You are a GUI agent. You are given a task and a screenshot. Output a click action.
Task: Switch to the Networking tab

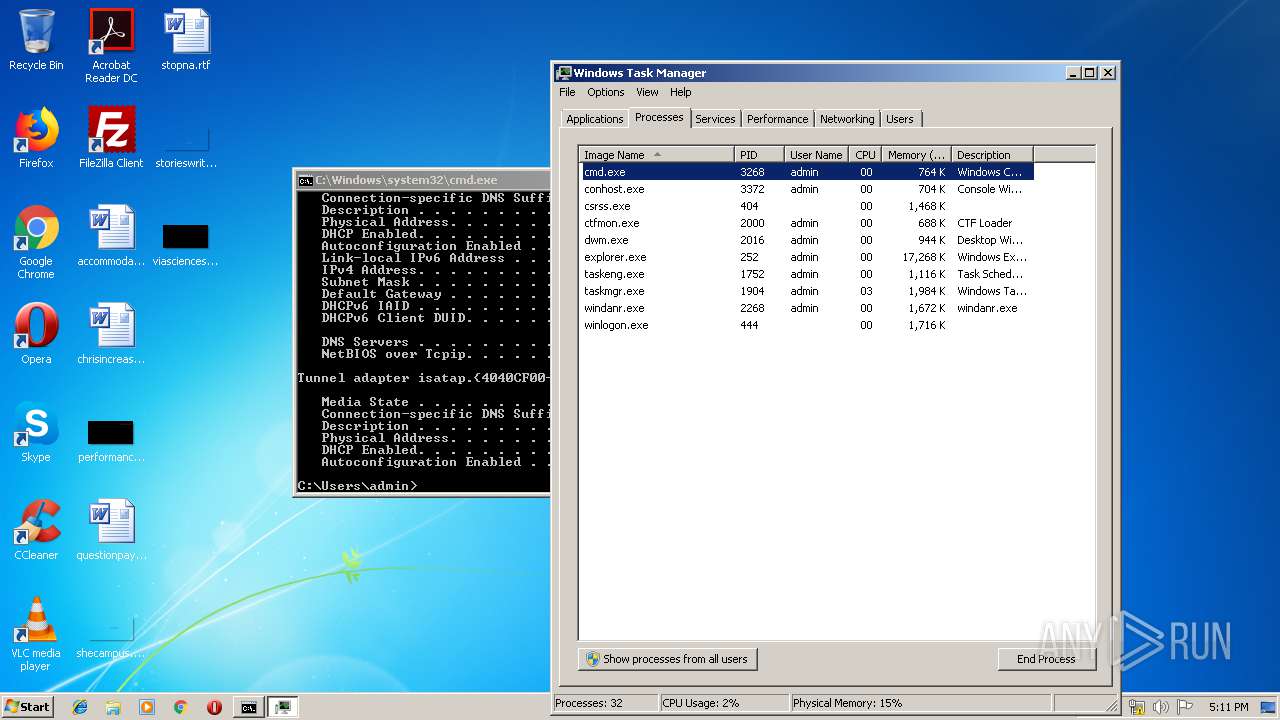(847, 119)
